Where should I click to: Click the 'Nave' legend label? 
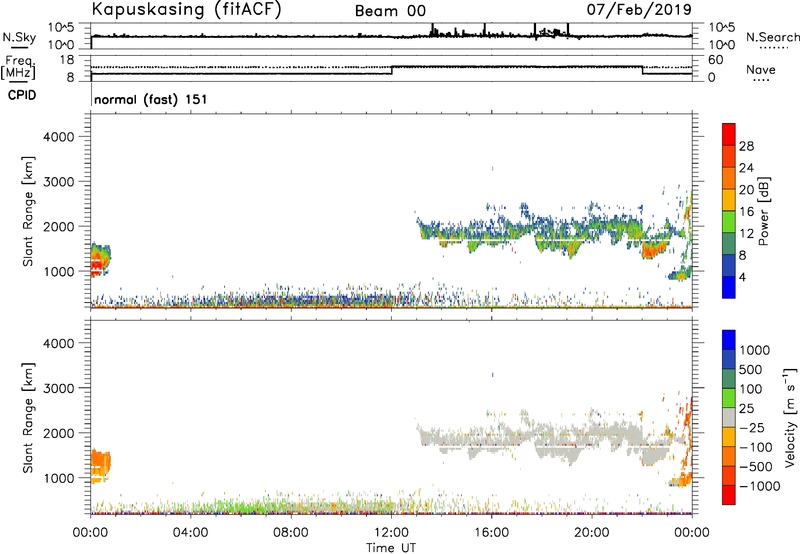click(761, 69)
